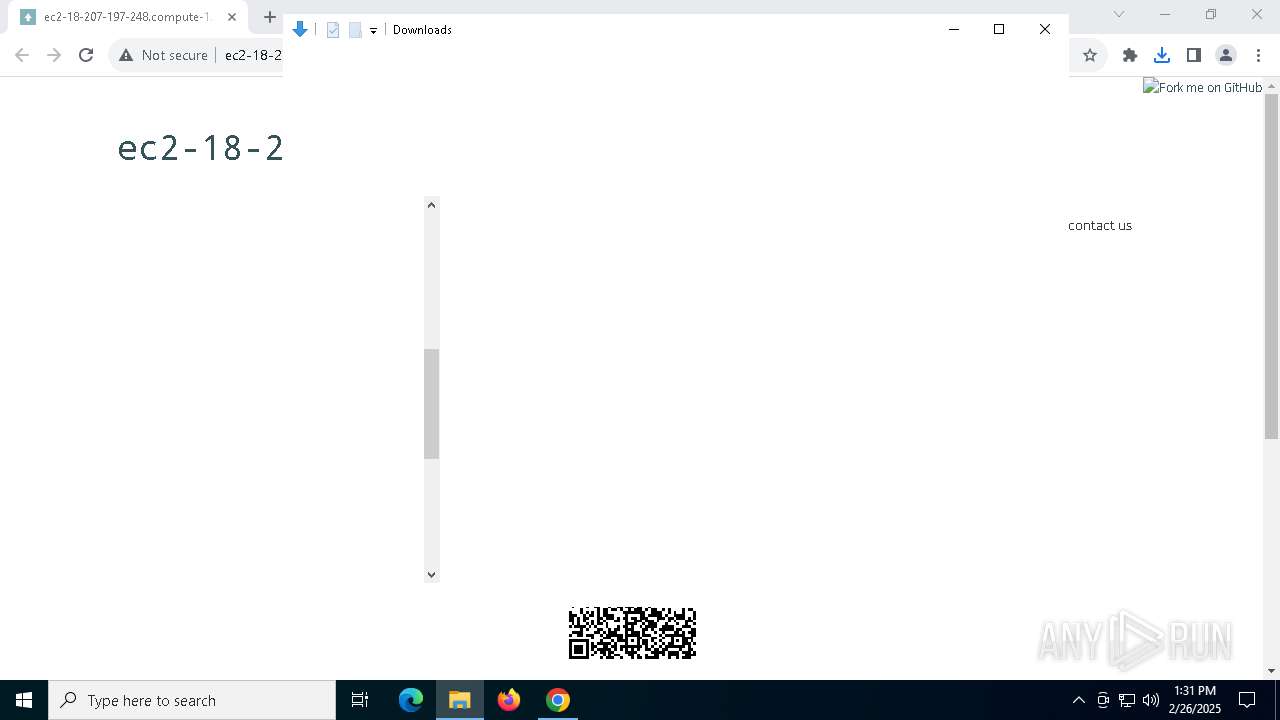This screenshot has height=720, width=1280.
Task: Close the ec2-18-207 Chrome tab
Action: (231, 17)
